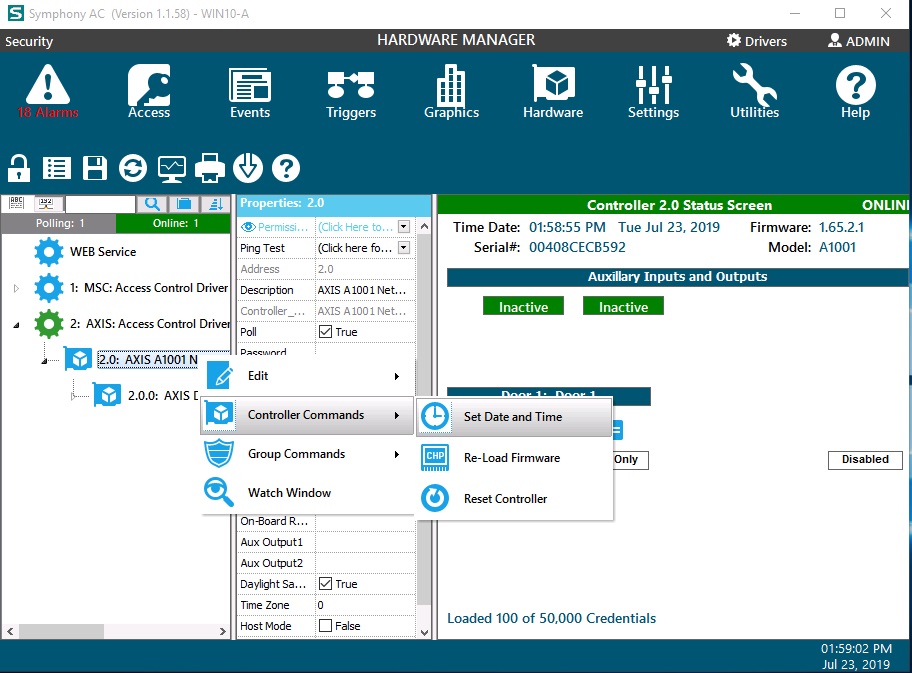This screenshot has width=912, height=673.
Task: Click the refresh toolbar icon
Action: click(133, 168)
